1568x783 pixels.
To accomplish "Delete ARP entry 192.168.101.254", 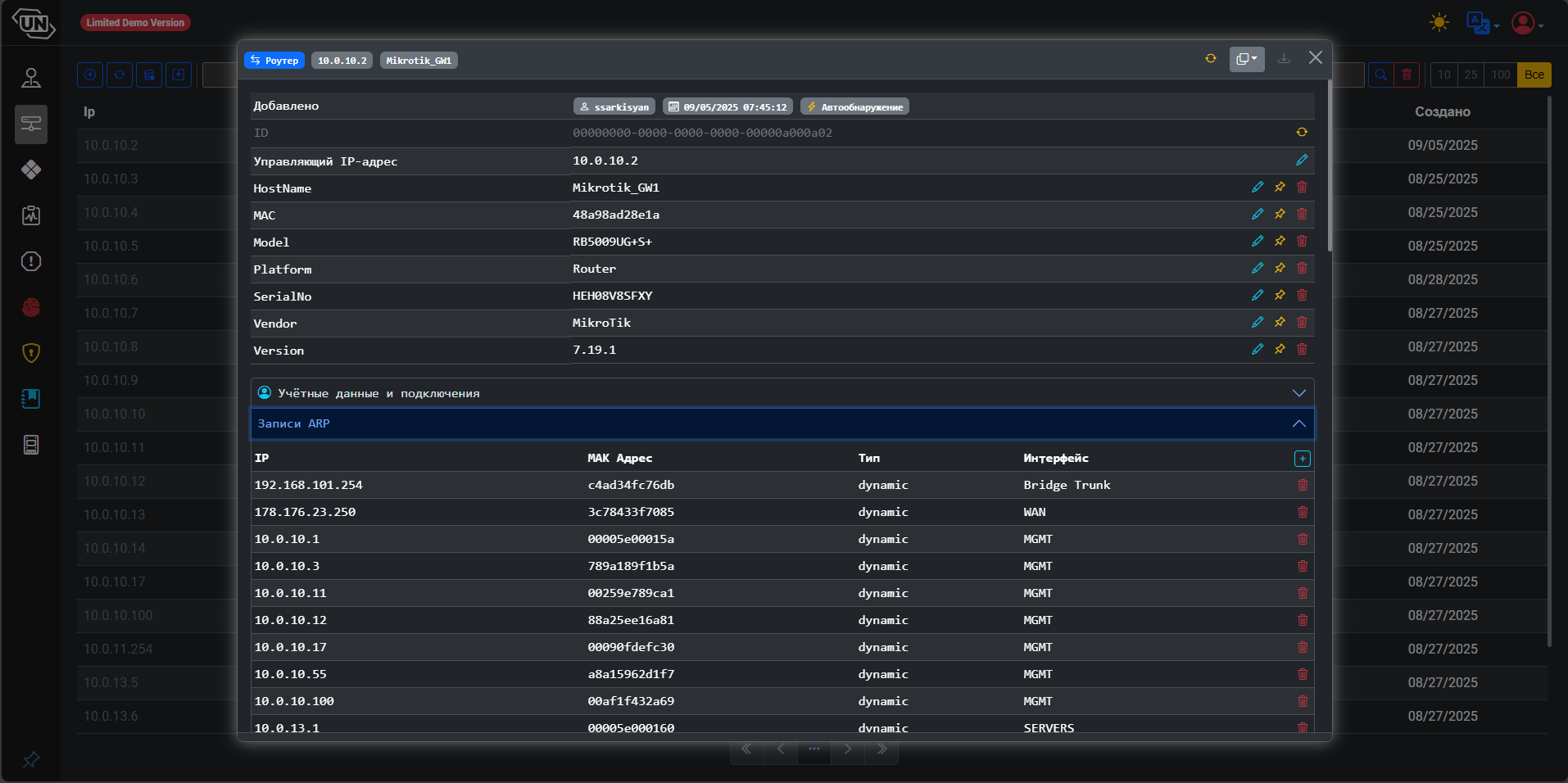I will coord(1303,485).
